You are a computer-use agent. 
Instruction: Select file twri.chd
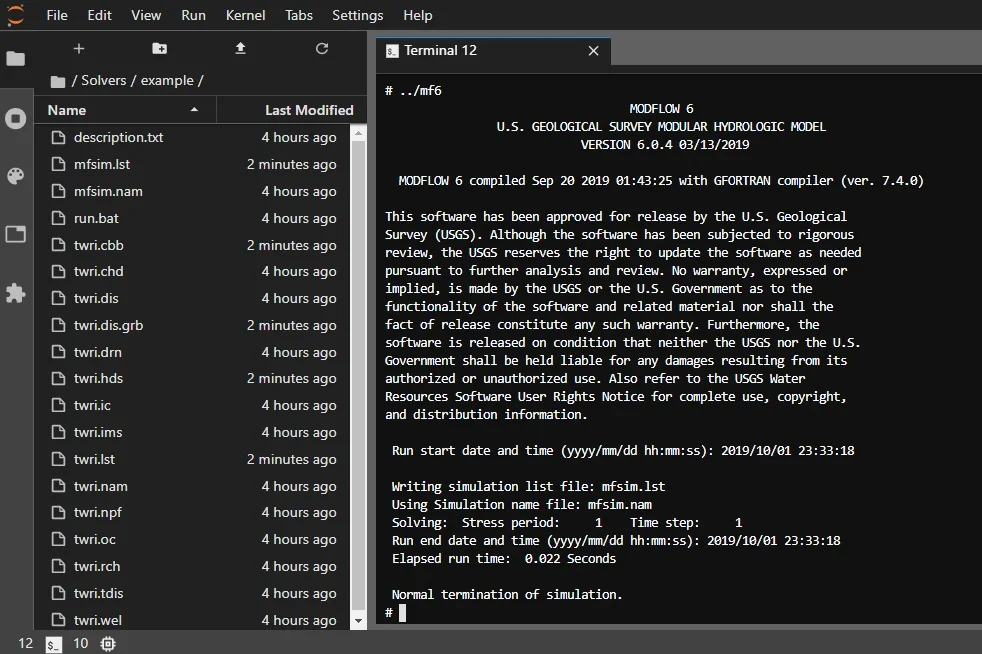tap(192, 271)
